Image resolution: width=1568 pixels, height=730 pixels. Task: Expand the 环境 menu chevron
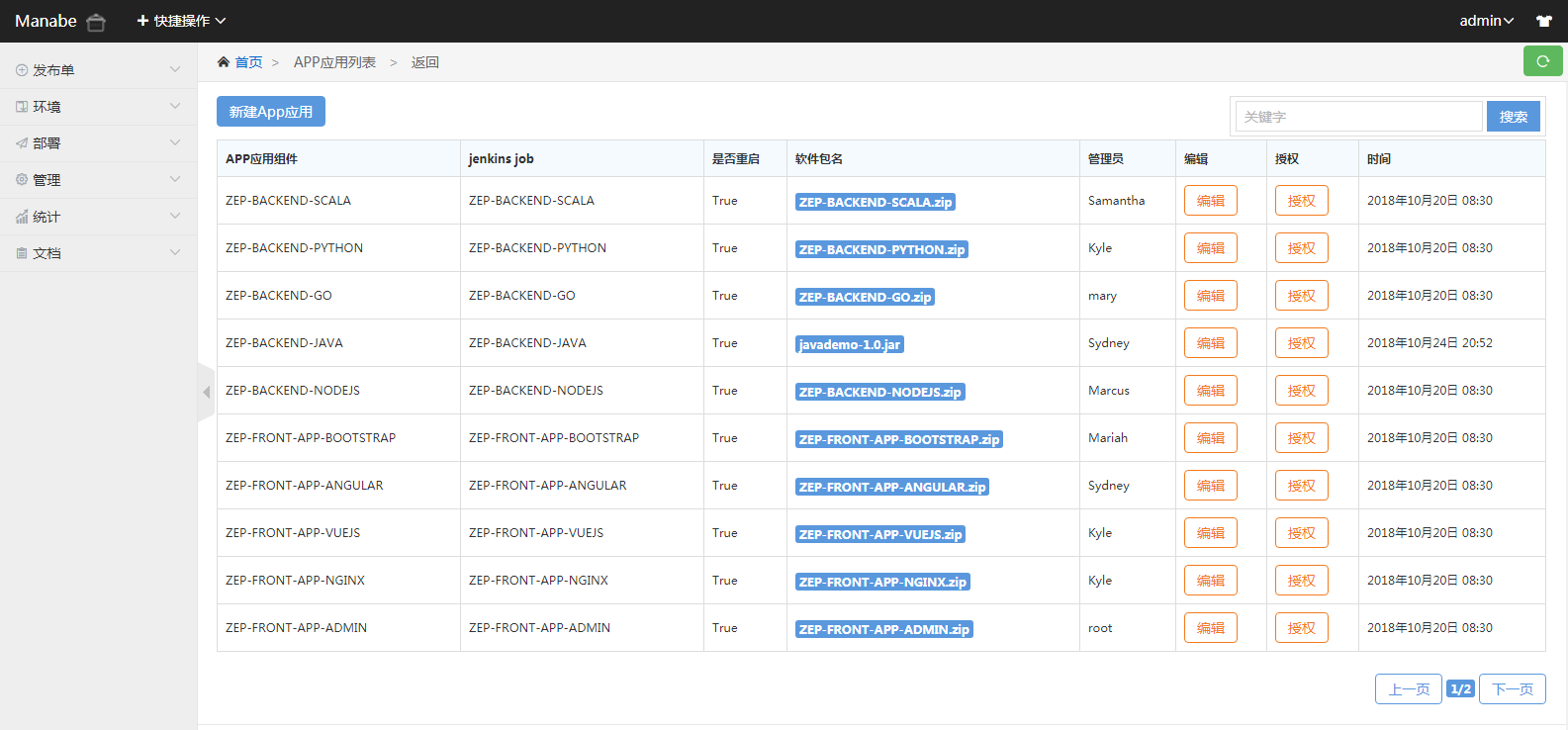click(175, 106)
